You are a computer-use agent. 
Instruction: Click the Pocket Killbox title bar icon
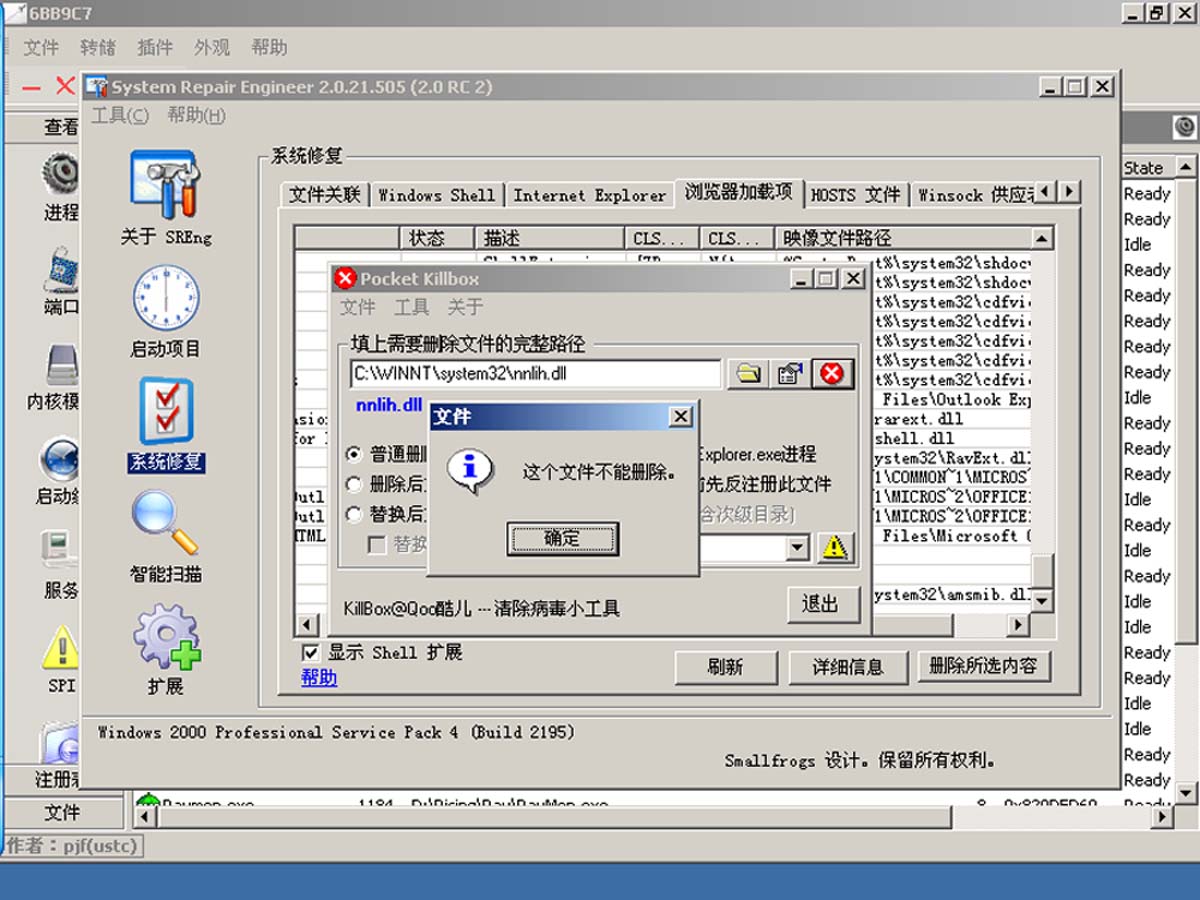[345, 279]
